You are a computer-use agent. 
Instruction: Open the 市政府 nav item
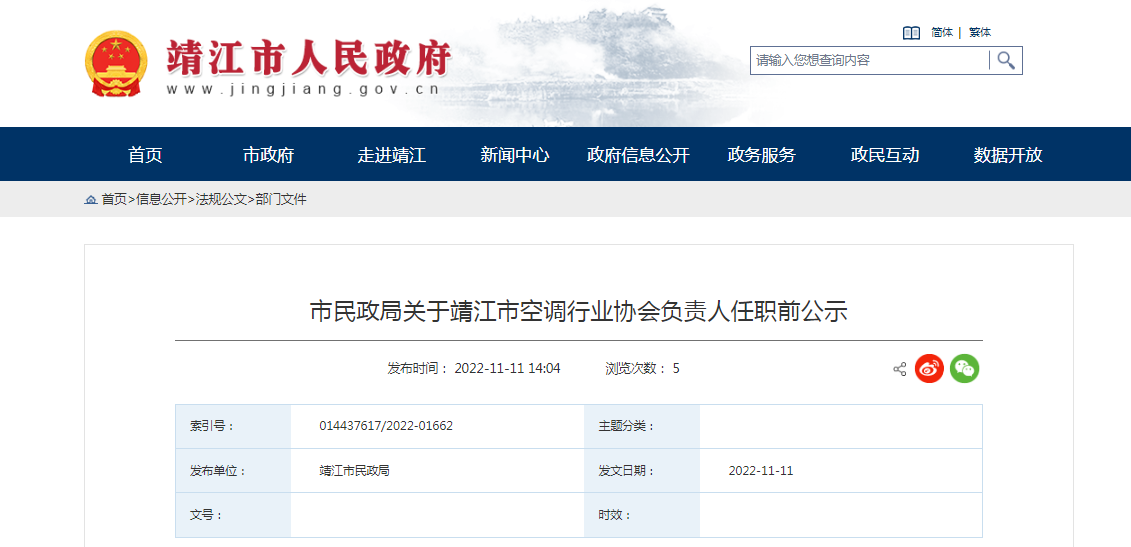pos(268,154)
